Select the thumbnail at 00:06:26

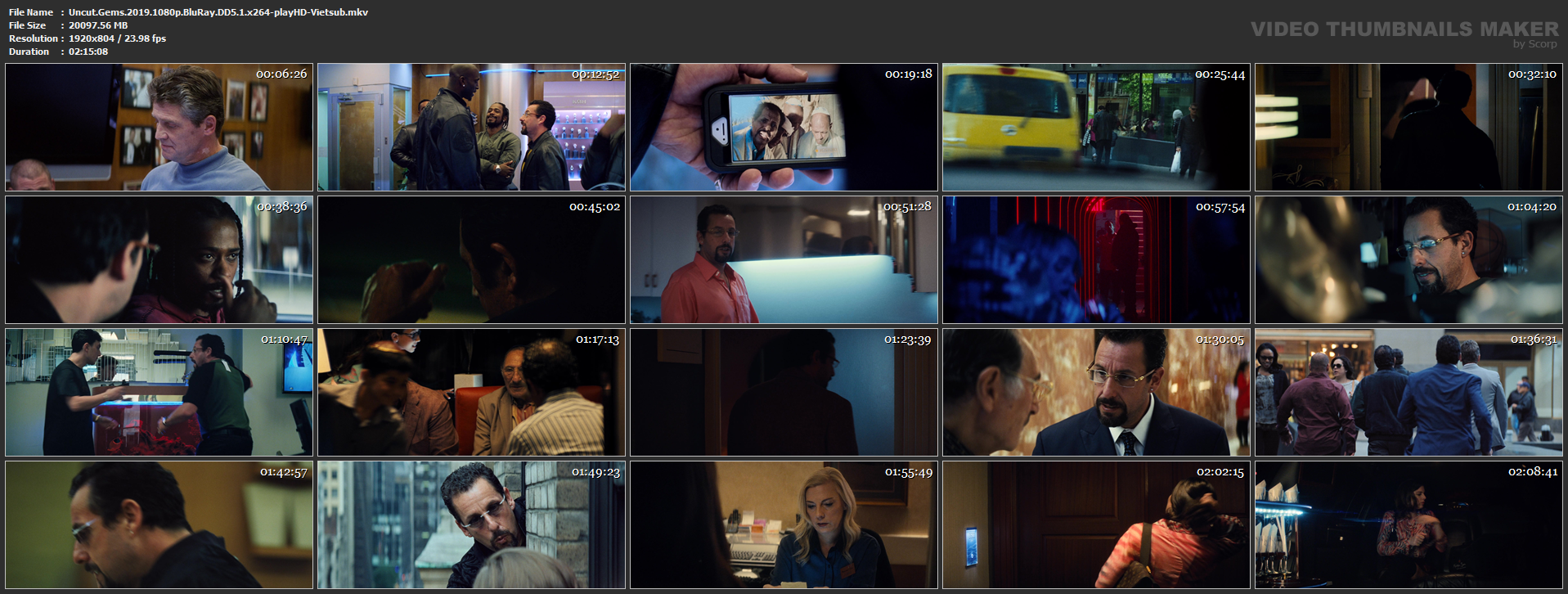click(159, 128)
